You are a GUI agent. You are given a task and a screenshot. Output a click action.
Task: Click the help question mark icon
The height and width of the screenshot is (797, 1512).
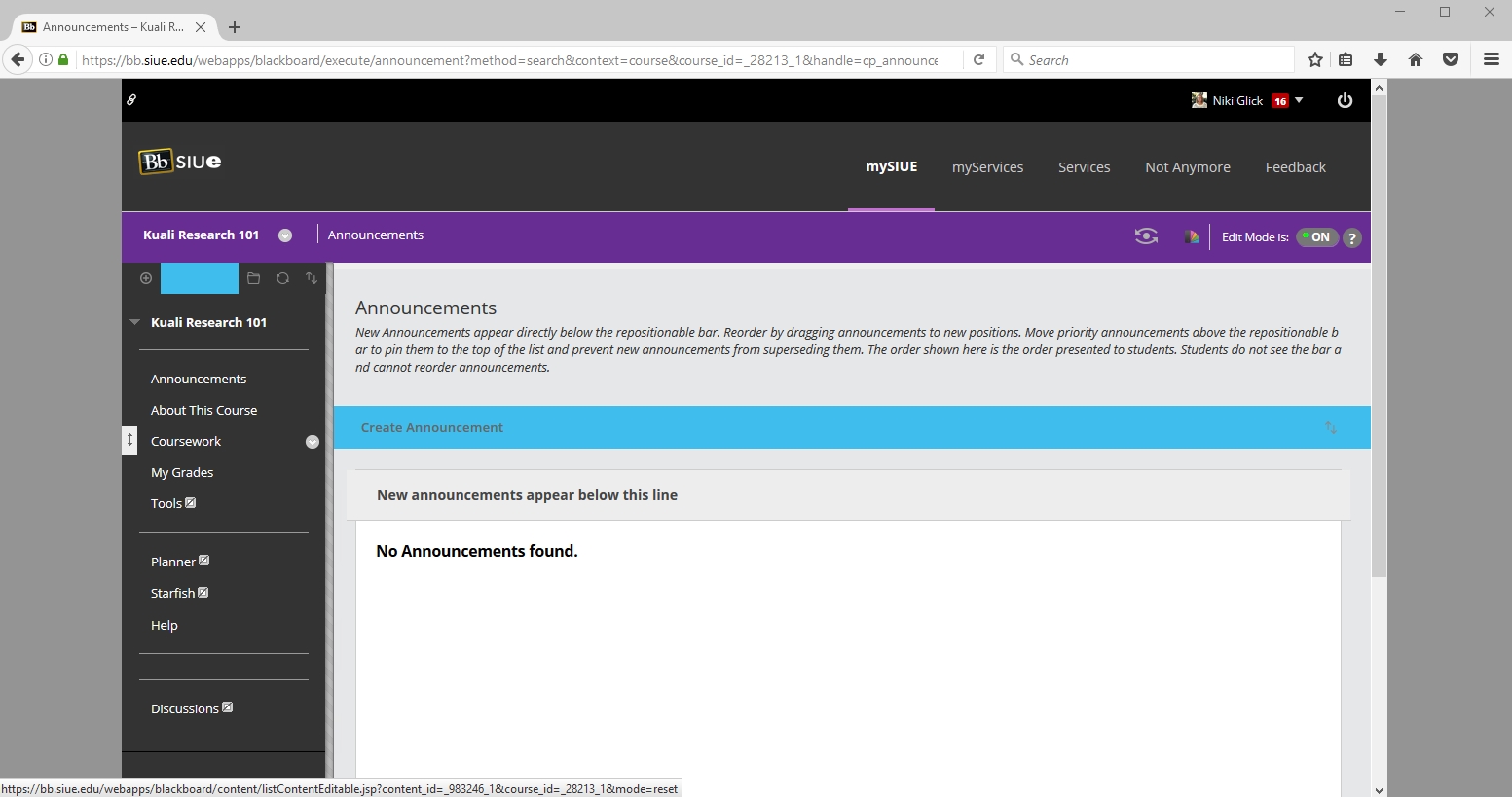click(x=1352, y=237)
